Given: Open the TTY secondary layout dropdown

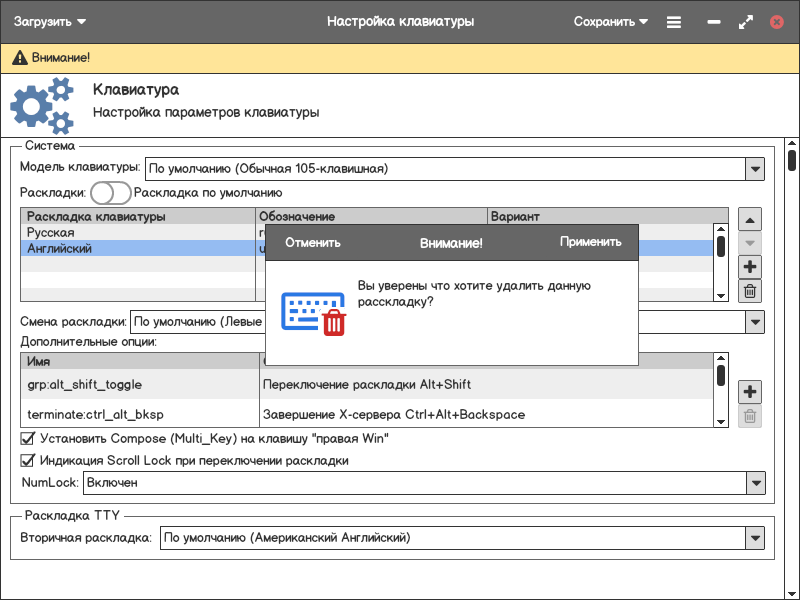Looking at the screenshot, I should pos(755,538).
